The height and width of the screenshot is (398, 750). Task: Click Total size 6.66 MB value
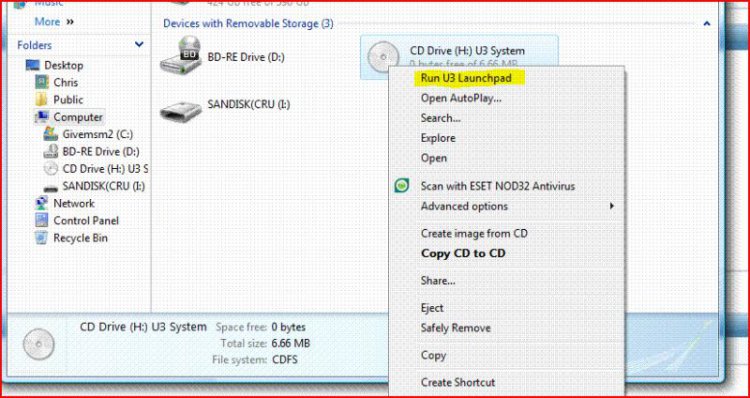click(x=290, y=343)
